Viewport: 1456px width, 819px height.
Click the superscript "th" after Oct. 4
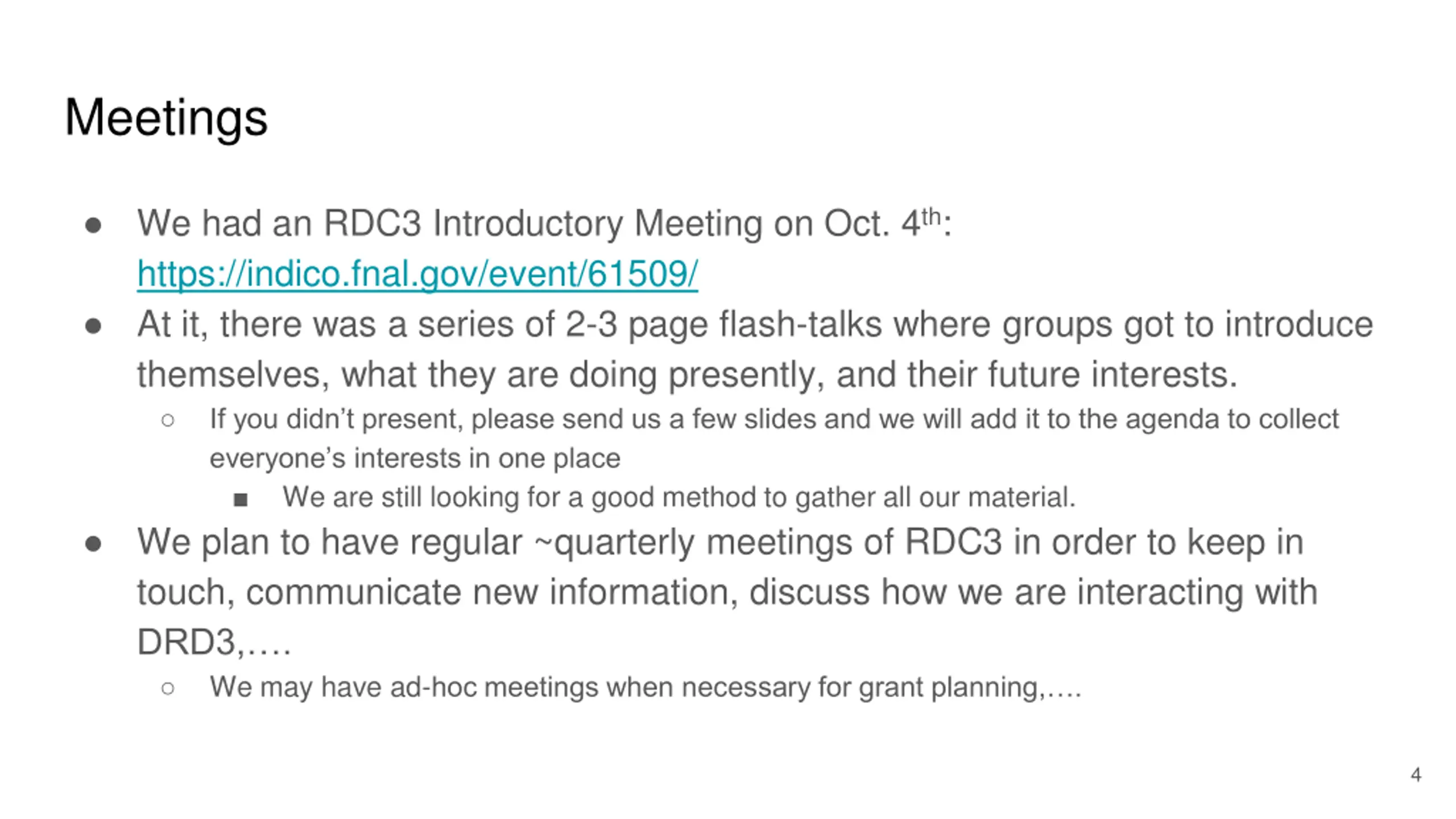point(931,217)
